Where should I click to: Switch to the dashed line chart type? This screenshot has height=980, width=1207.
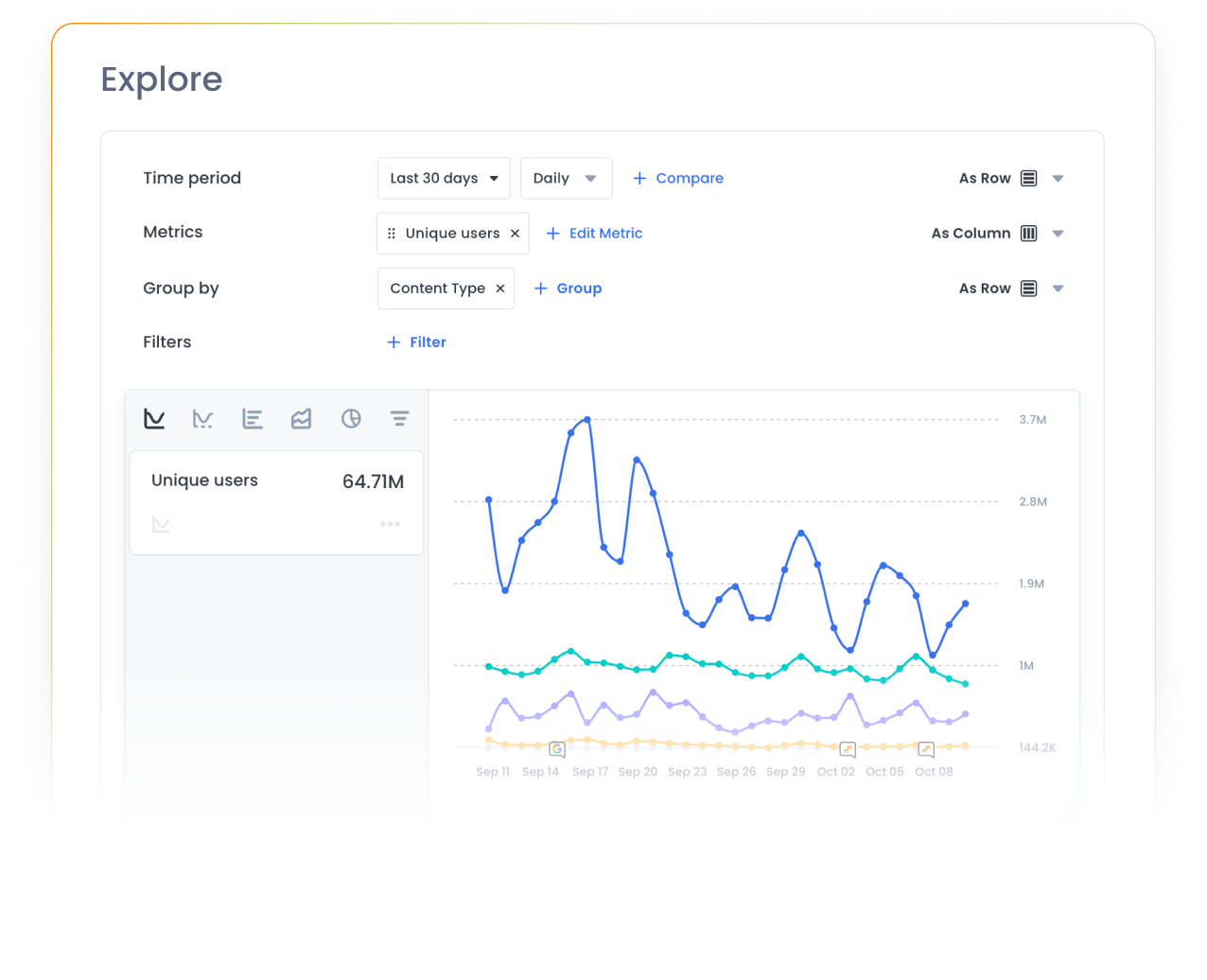pos(203,418)
